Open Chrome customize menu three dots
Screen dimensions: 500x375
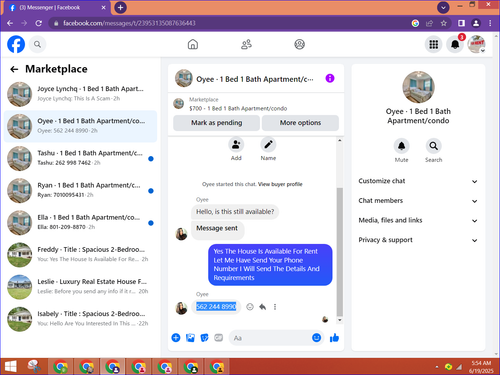pos(490,23)
